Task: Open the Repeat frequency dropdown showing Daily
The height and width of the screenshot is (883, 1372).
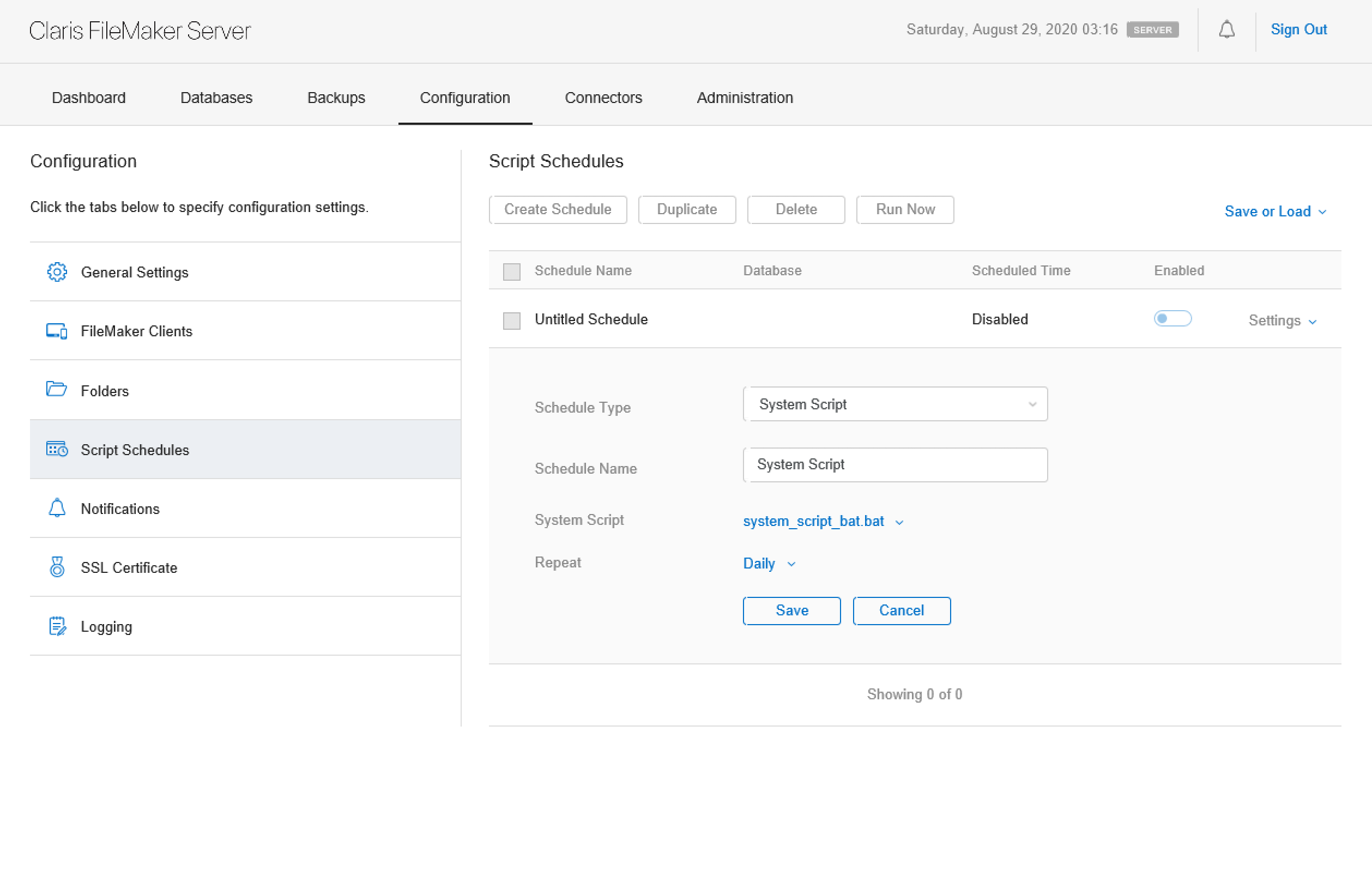Action: [769, 564]
